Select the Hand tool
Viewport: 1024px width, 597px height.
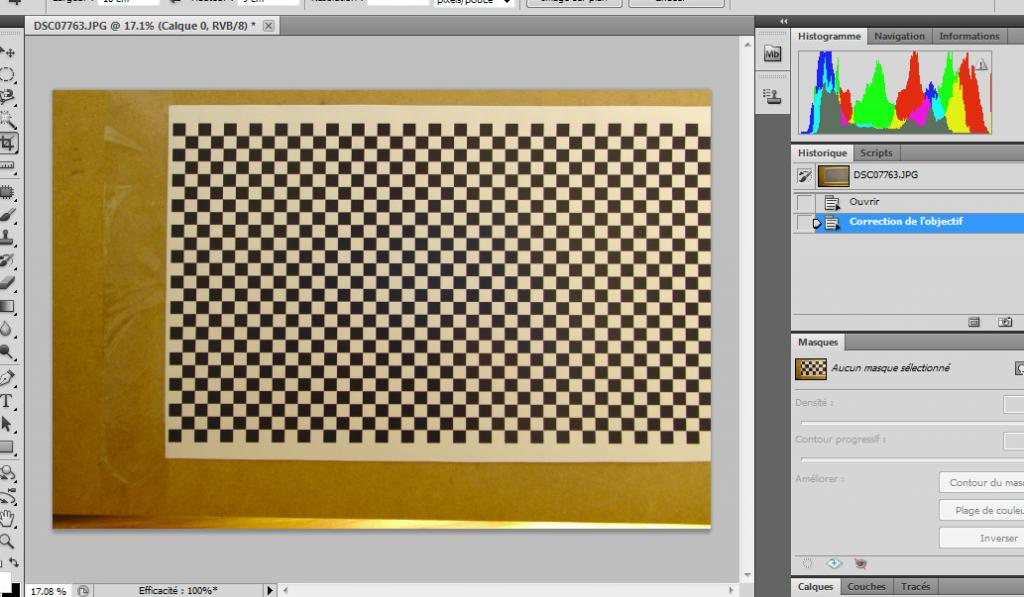pos(7,519)
